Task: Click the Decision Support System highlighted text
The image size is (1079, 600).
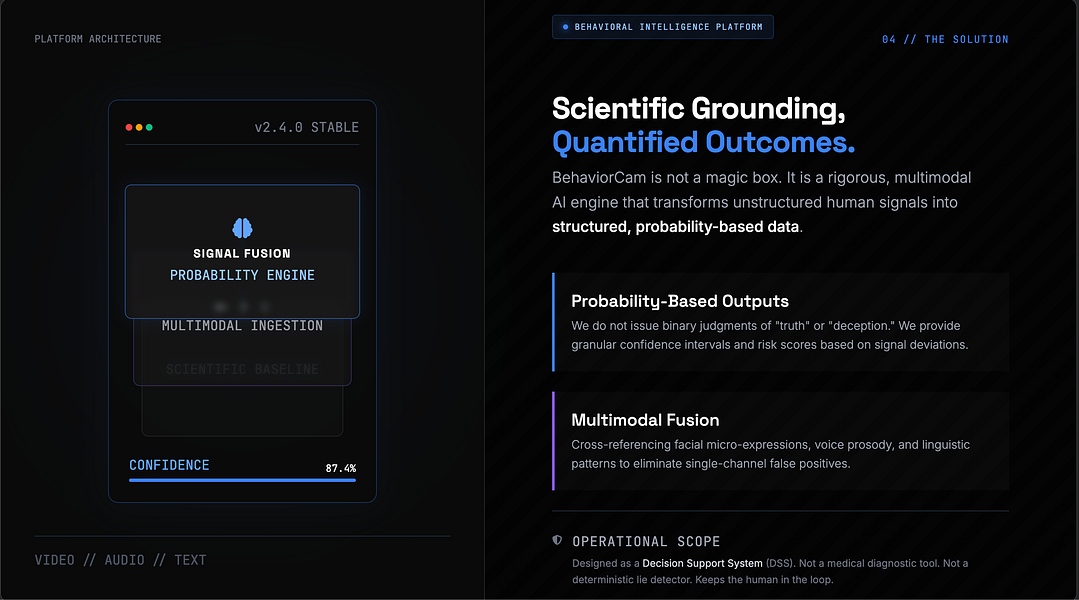Action: coord(702,563)
